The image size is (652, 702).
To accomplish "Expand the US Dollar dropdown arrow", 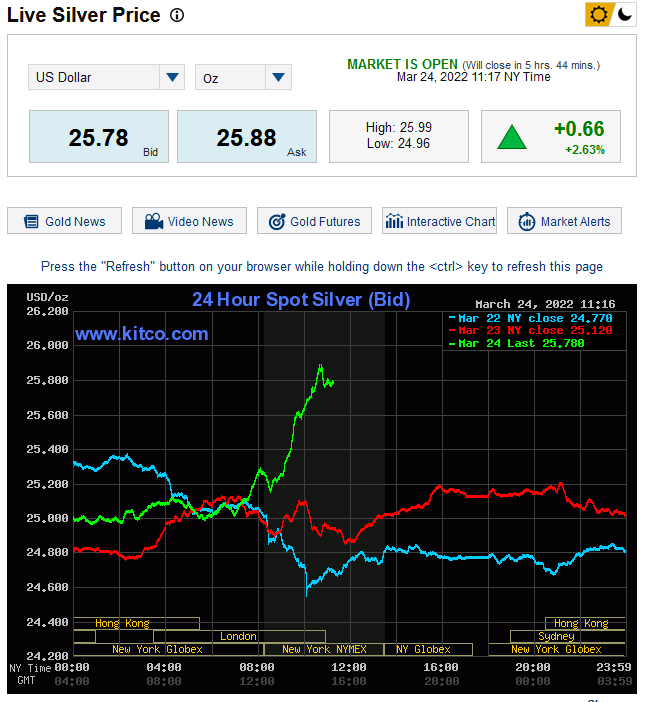I will pyautogui.click(x=172, y=77).
